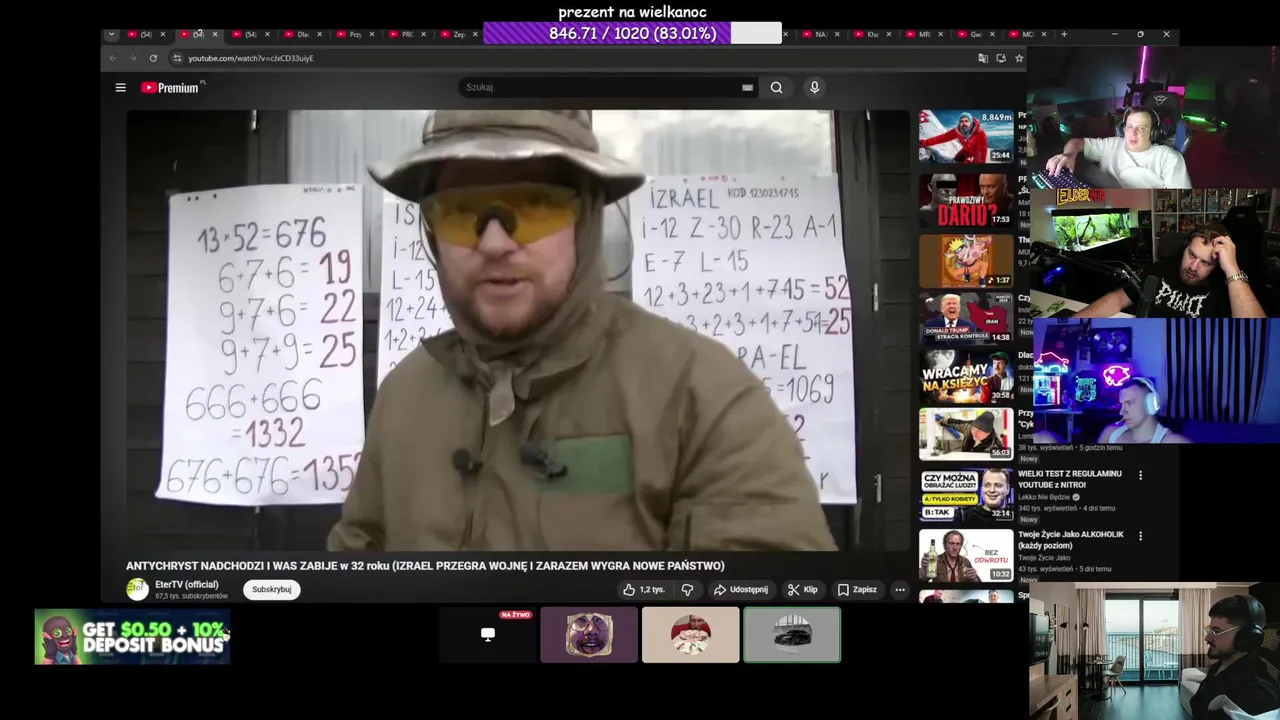The image size is (1280, 720).
Task: Open 'Twoje Życie Jako ALKOHOLIK' video title
Action: [1070, 540]
